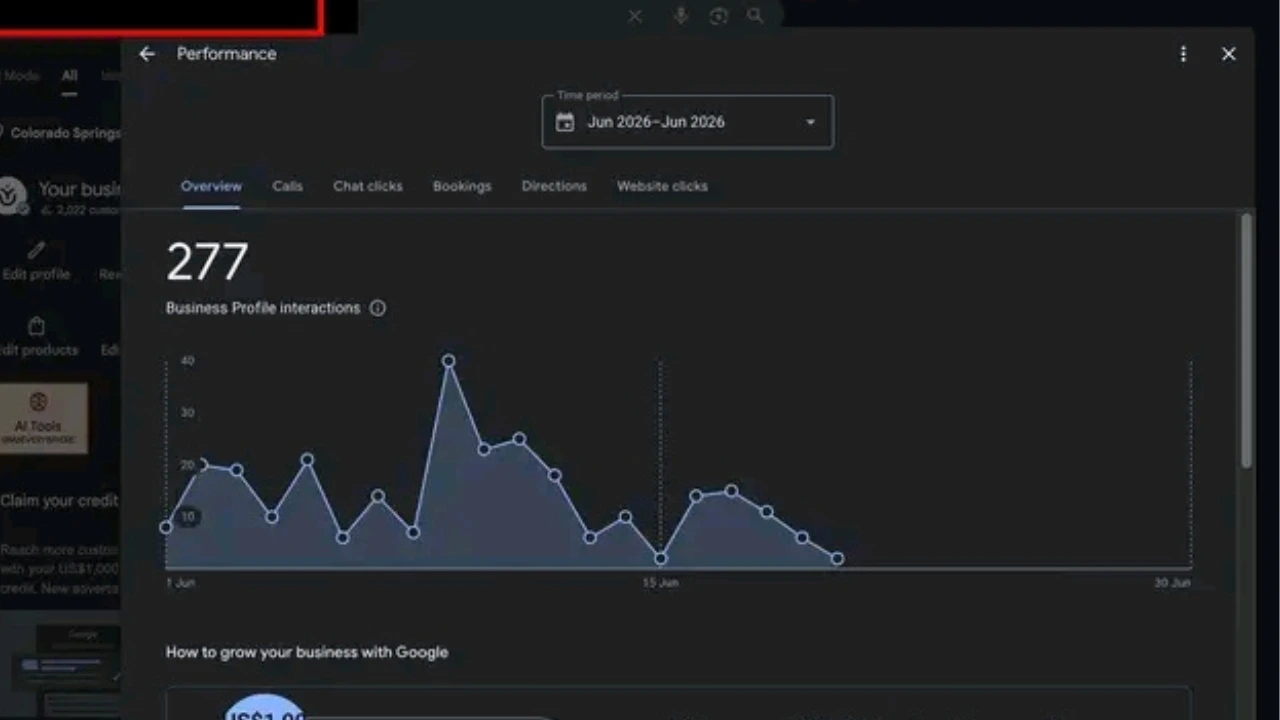This screenshot has width=1280, height=720.
Task: Click the chart data point on 15 Jun
Action: [x=661, y=558]
